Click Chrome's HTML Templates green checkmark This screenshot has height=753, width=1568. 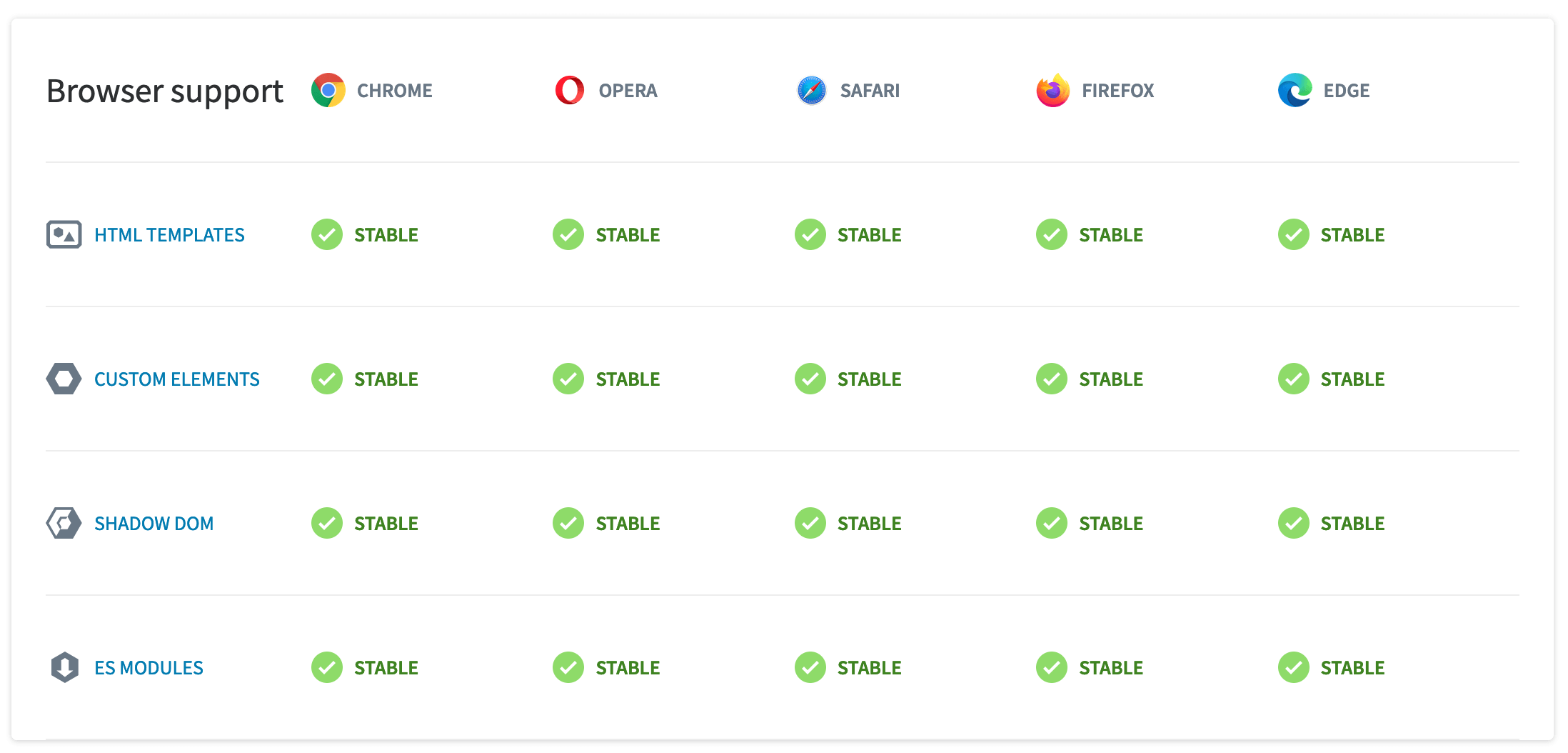(x=327, y=235)
